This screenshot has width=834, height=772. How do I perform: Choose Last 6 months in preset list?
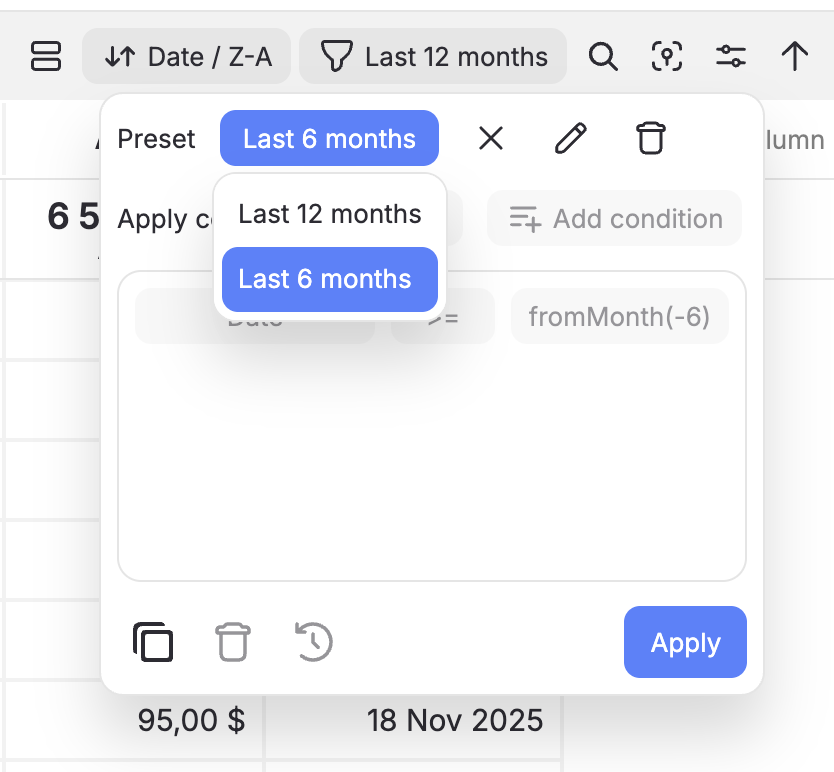tap(330, 279)
